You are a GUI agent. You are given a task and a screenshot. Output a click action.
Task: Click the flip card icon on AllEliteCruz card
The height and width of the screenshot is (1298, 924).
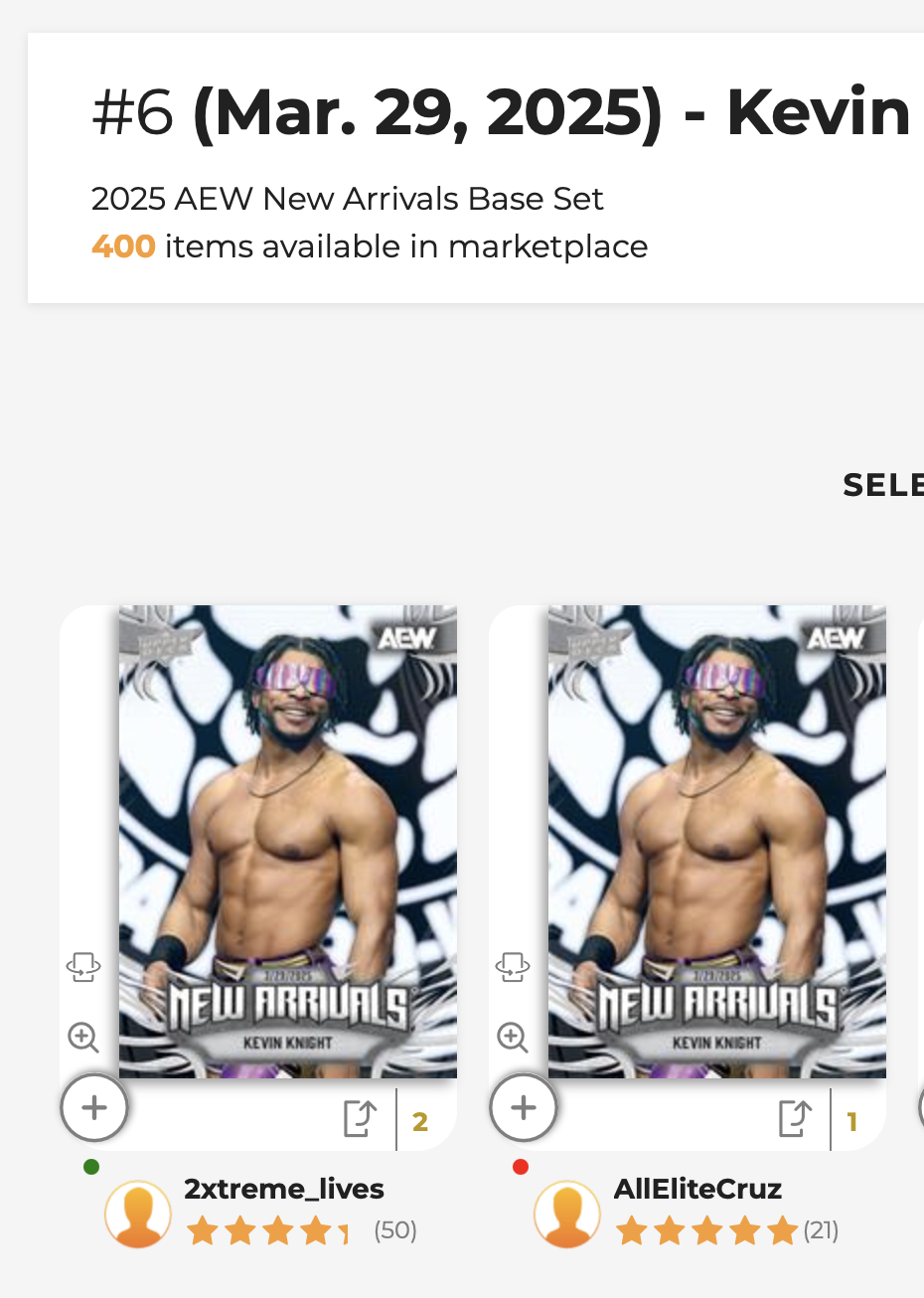[513, 967]
